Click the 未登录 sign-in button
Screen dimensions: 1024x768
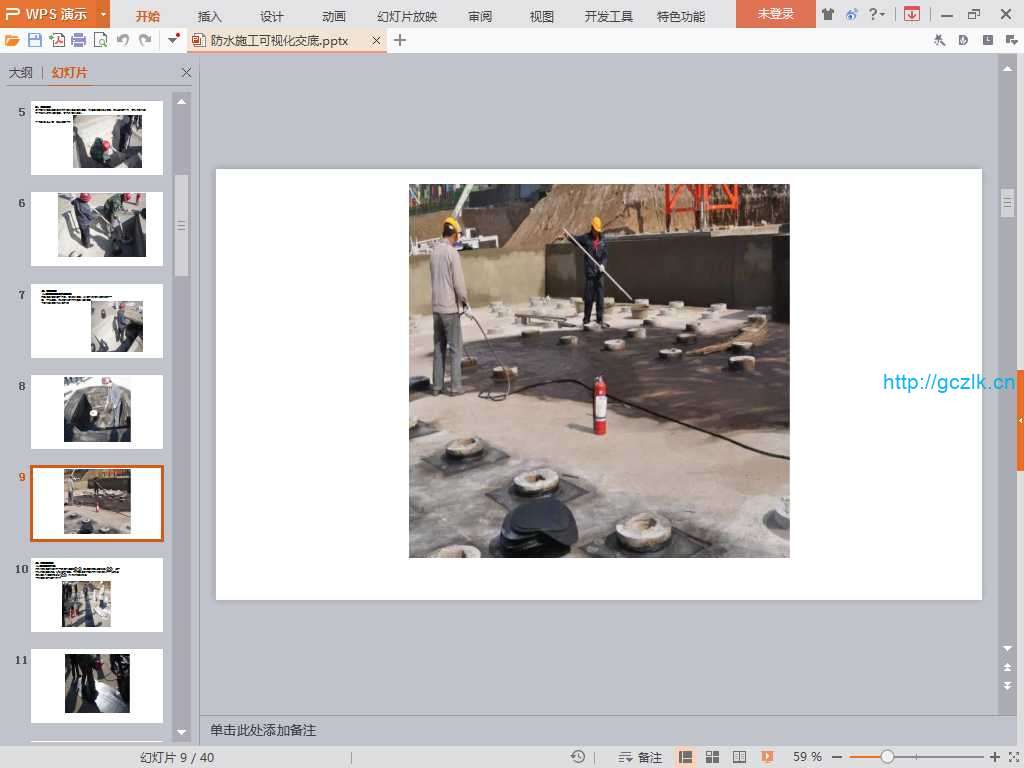(775, 14)
